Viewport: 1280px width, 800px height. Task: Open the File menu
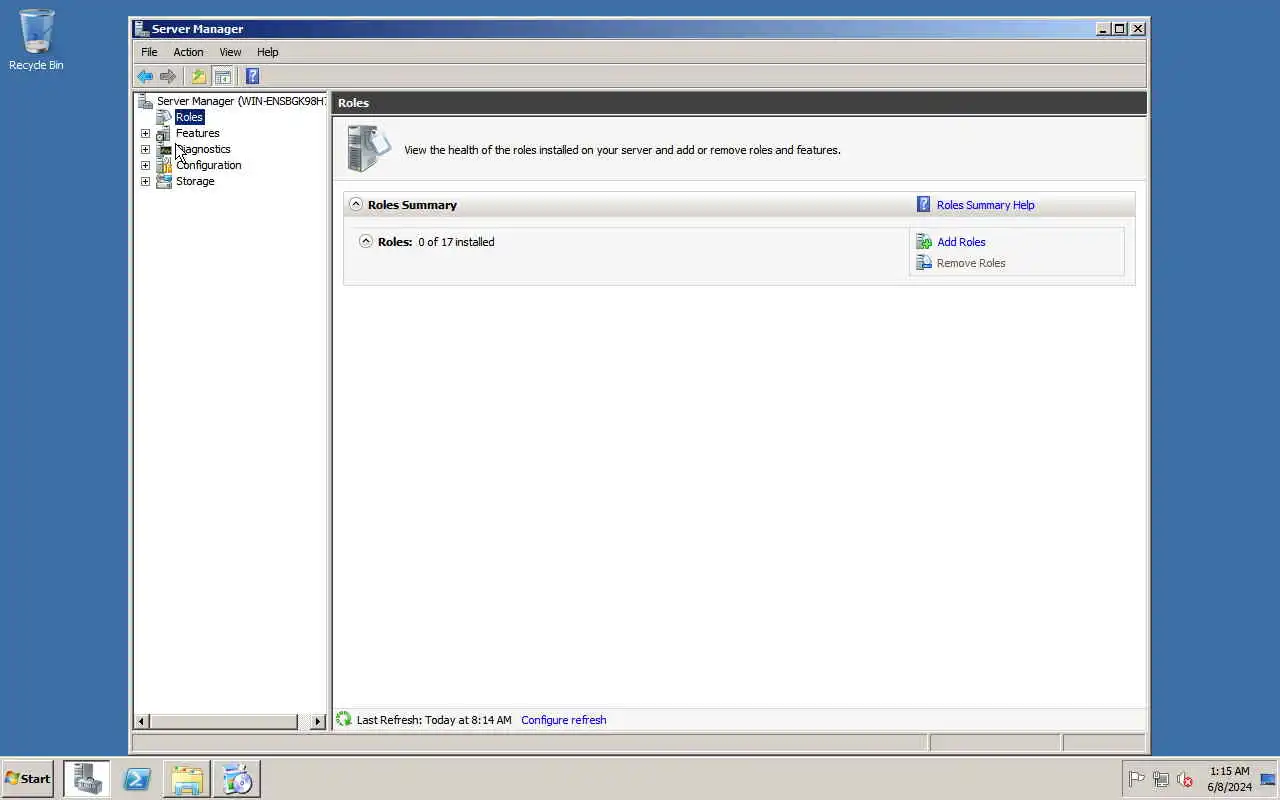(149, 52)
